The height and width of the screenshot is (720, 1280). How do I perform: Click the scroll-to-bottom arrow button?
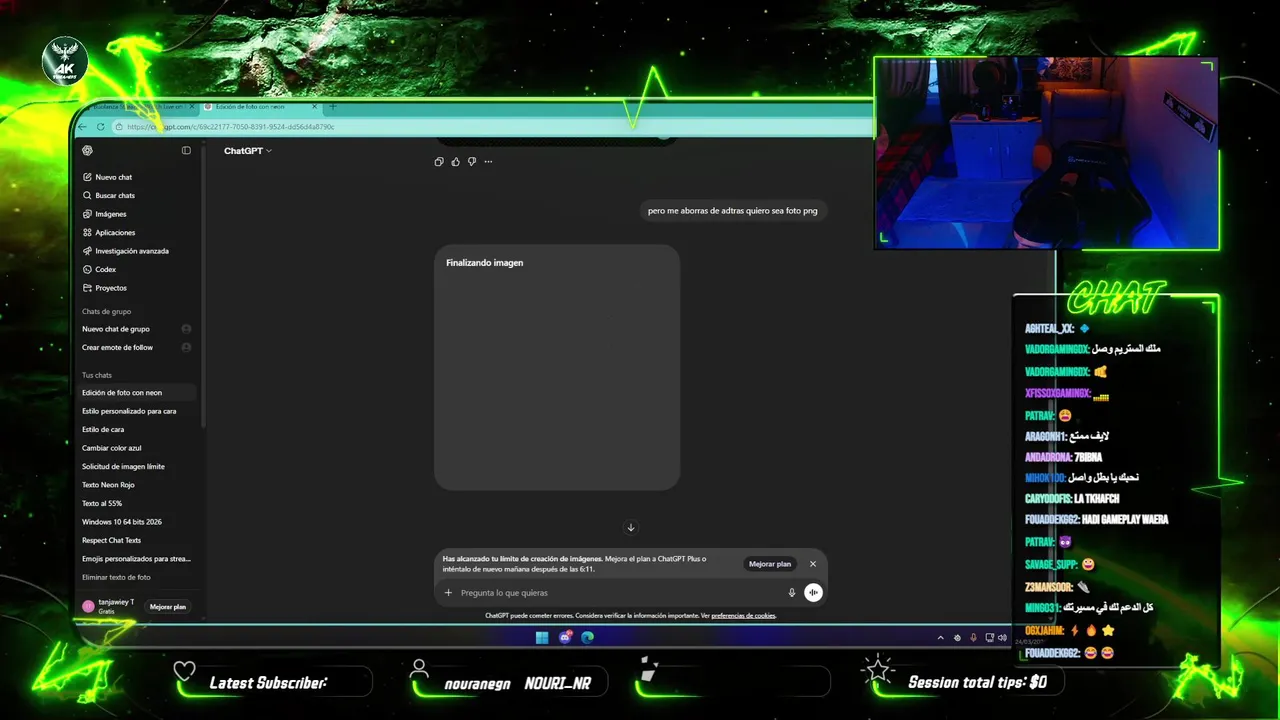point(631,528)
